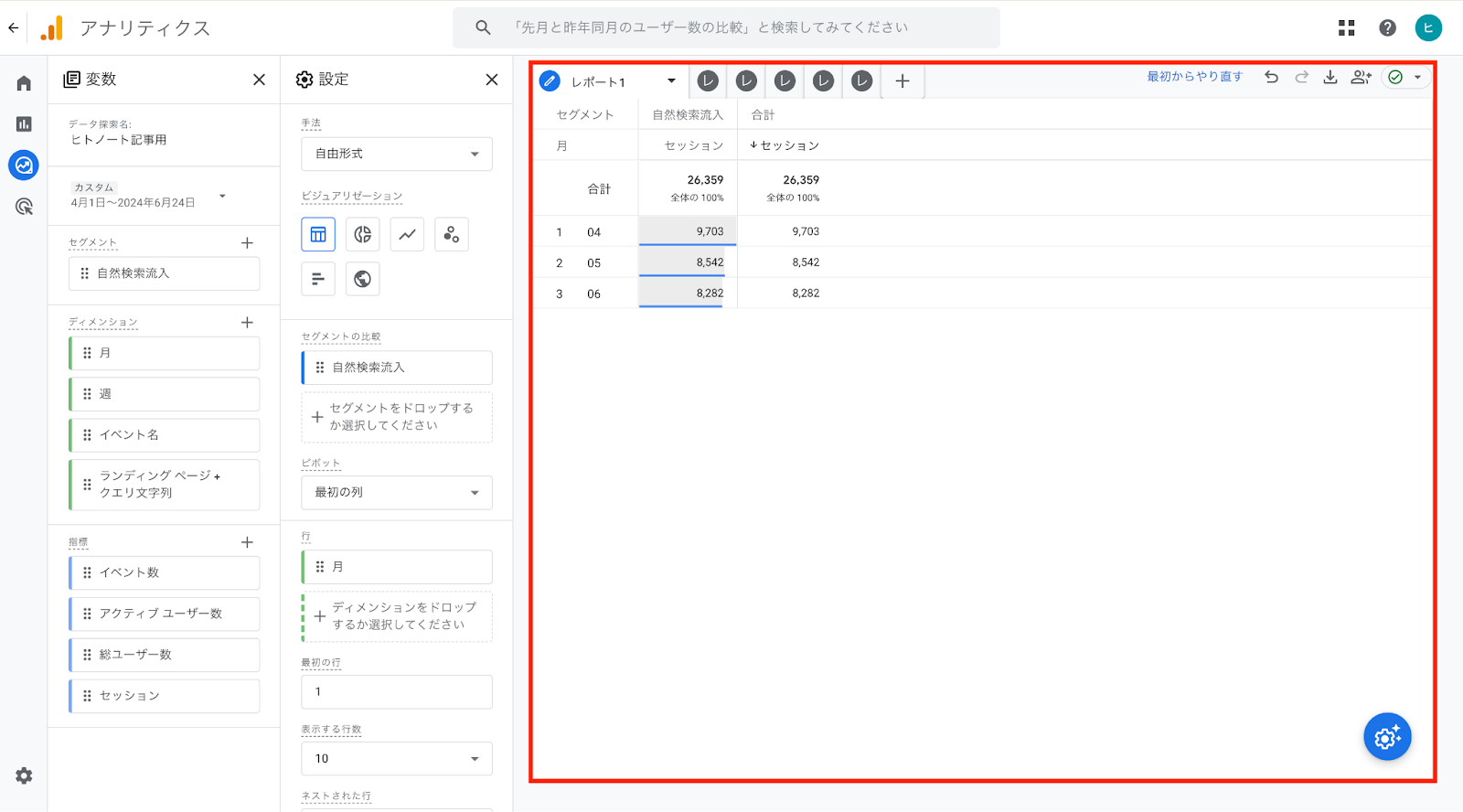The height and width of the screenshot is (812, 1463).
Task: Open Admin gear at sidebar bottom
Action: (x=24, y=775)
